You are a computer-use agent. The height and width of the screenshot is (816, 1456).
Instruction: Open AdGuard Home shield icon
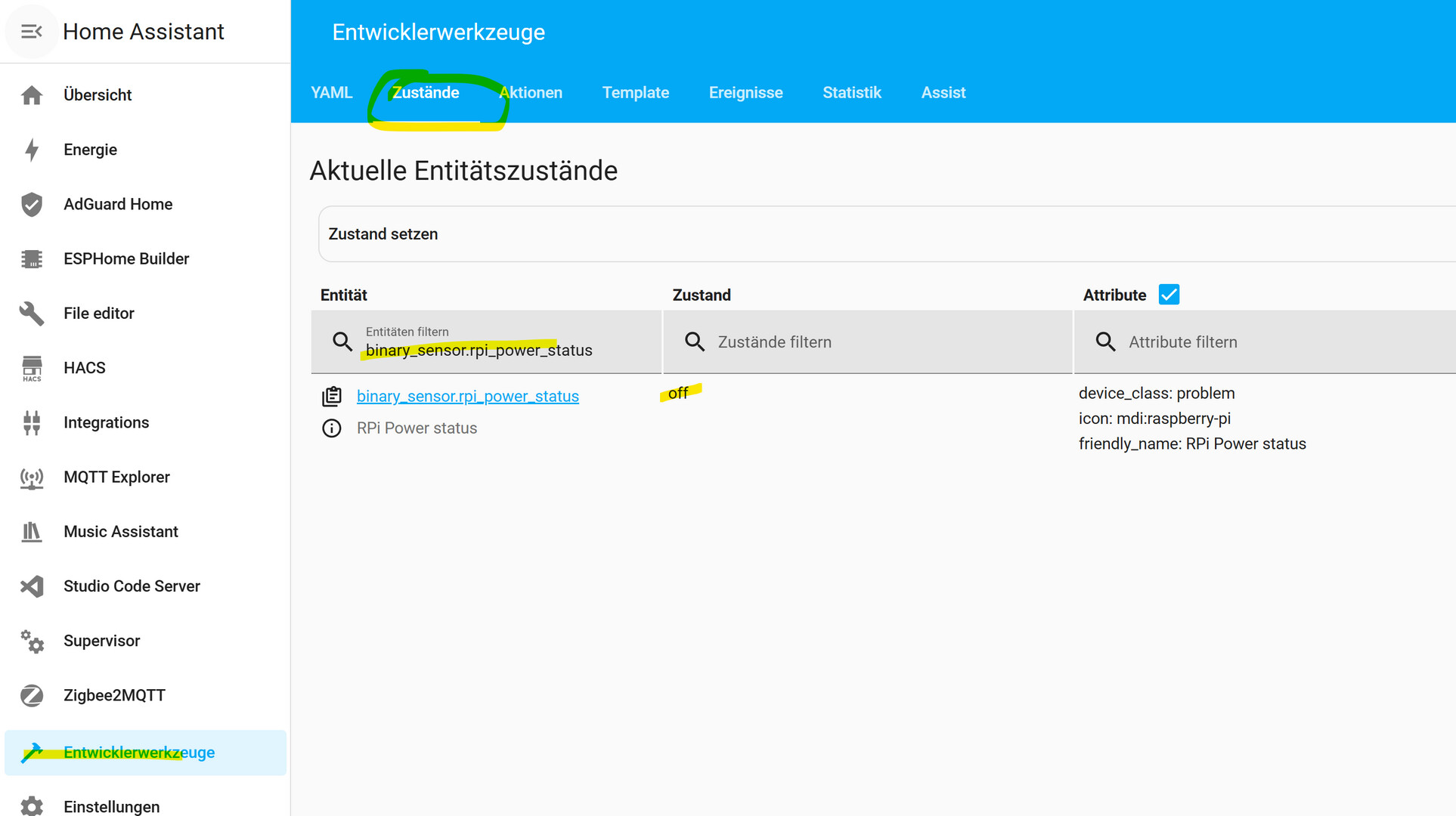[x=32, y=204]
